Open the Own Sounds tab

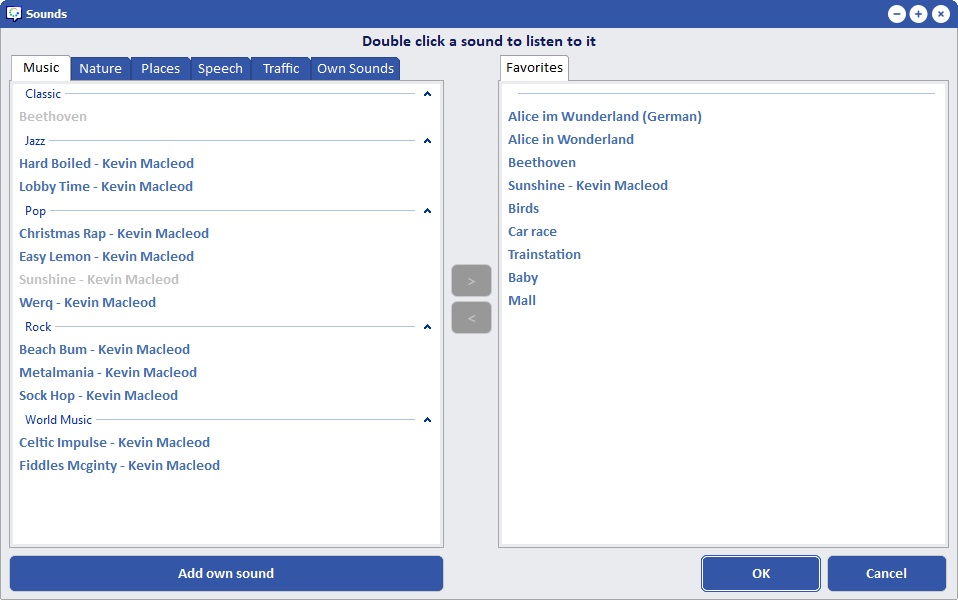[x=355, y=69]
